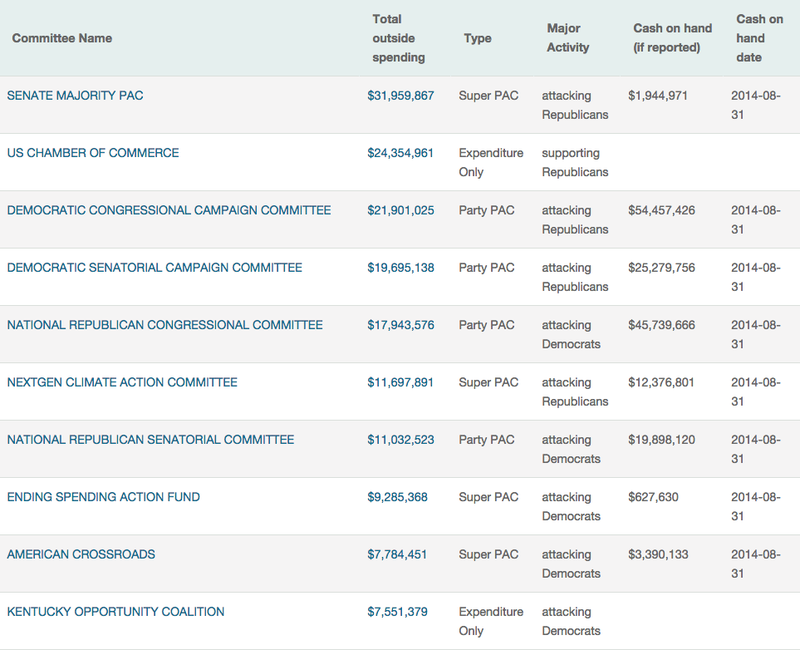The image size is (800, 650).
Task: Open the $11,697,891 spending amount link
Action: click(x=400, y=383)
